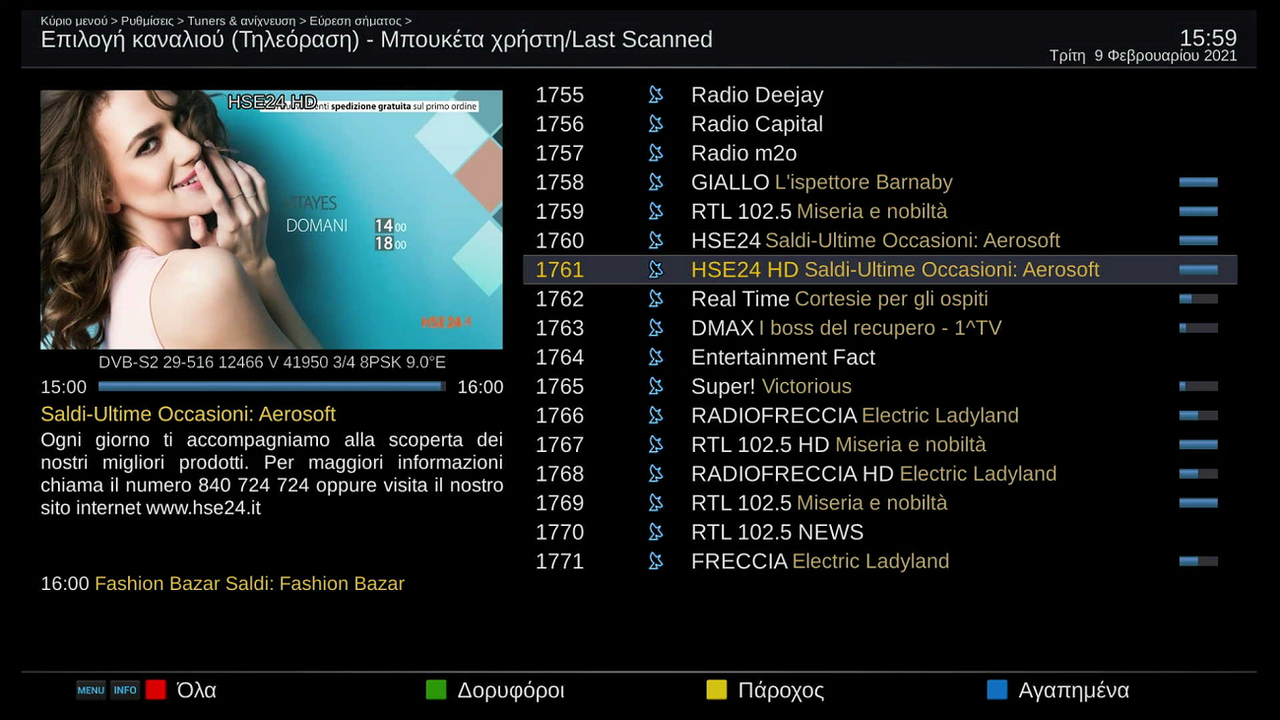Select channel number 1759

click(880, 211)
